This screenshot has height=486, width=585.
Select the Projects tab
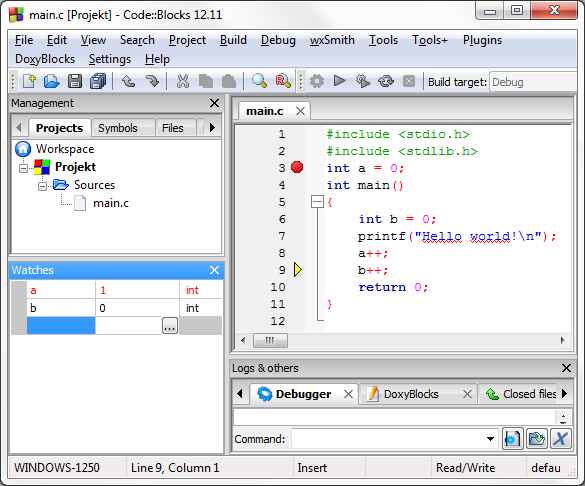tap(60, 128)
